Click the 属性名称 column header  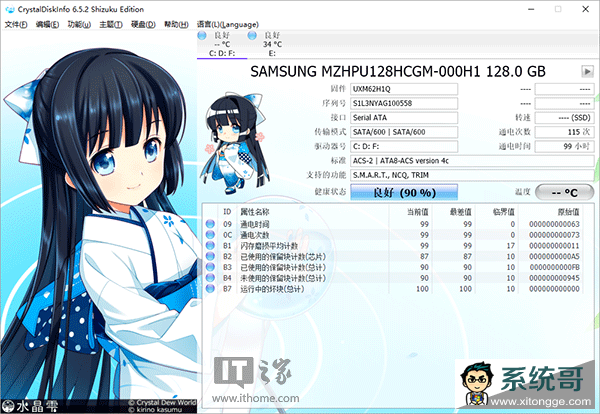tap(313, 212)
